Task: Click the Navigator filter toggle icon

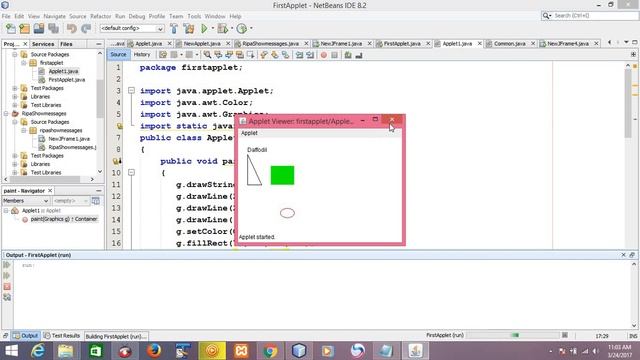Action: [x=96, y=201]
